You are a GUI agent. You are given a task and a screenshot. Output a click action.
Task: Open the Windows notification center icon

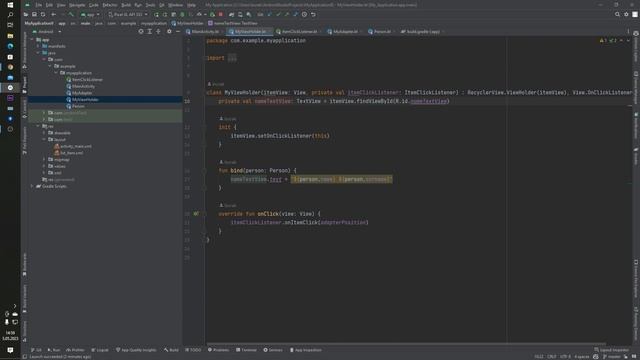10,350
